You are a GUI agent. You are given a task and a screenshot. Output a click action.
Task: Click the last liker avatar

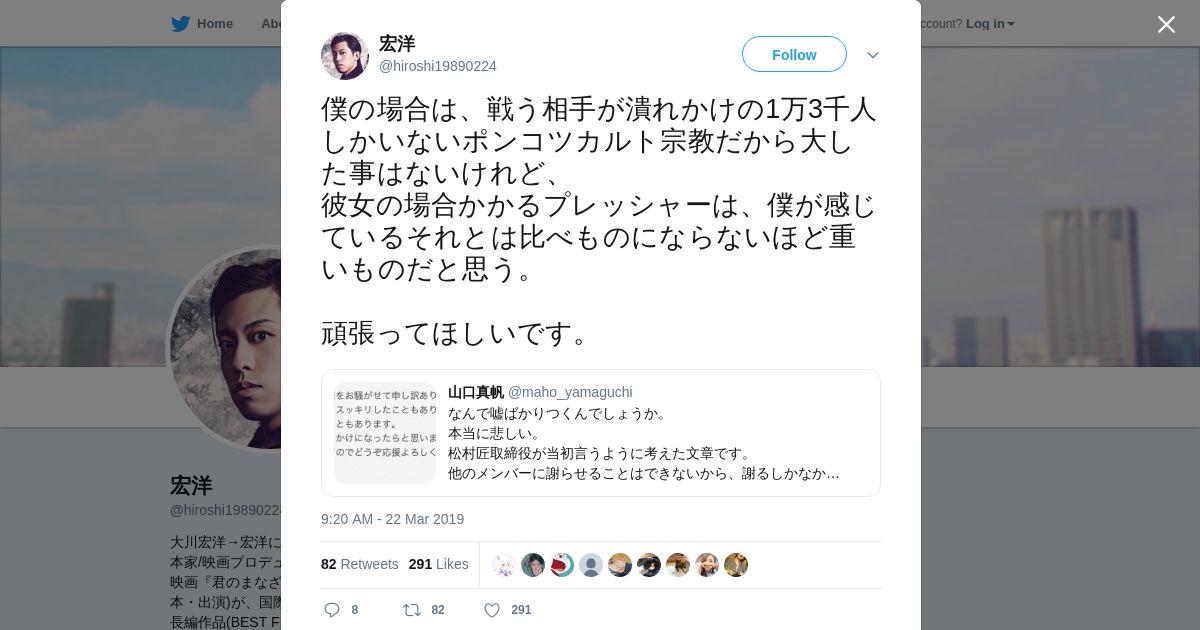pyautogui.click(x=736, y=565)
